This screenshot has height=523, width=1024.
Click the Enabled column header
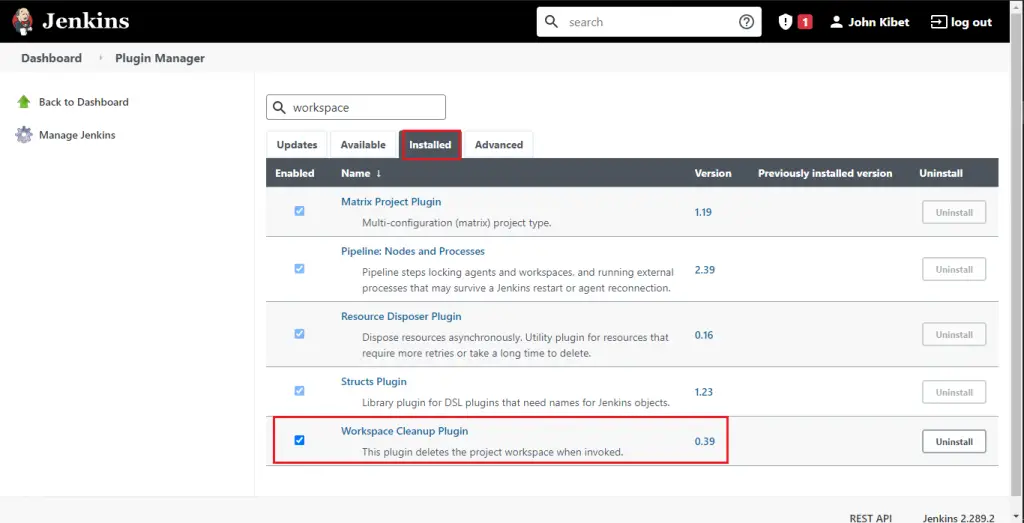[295, 173]
